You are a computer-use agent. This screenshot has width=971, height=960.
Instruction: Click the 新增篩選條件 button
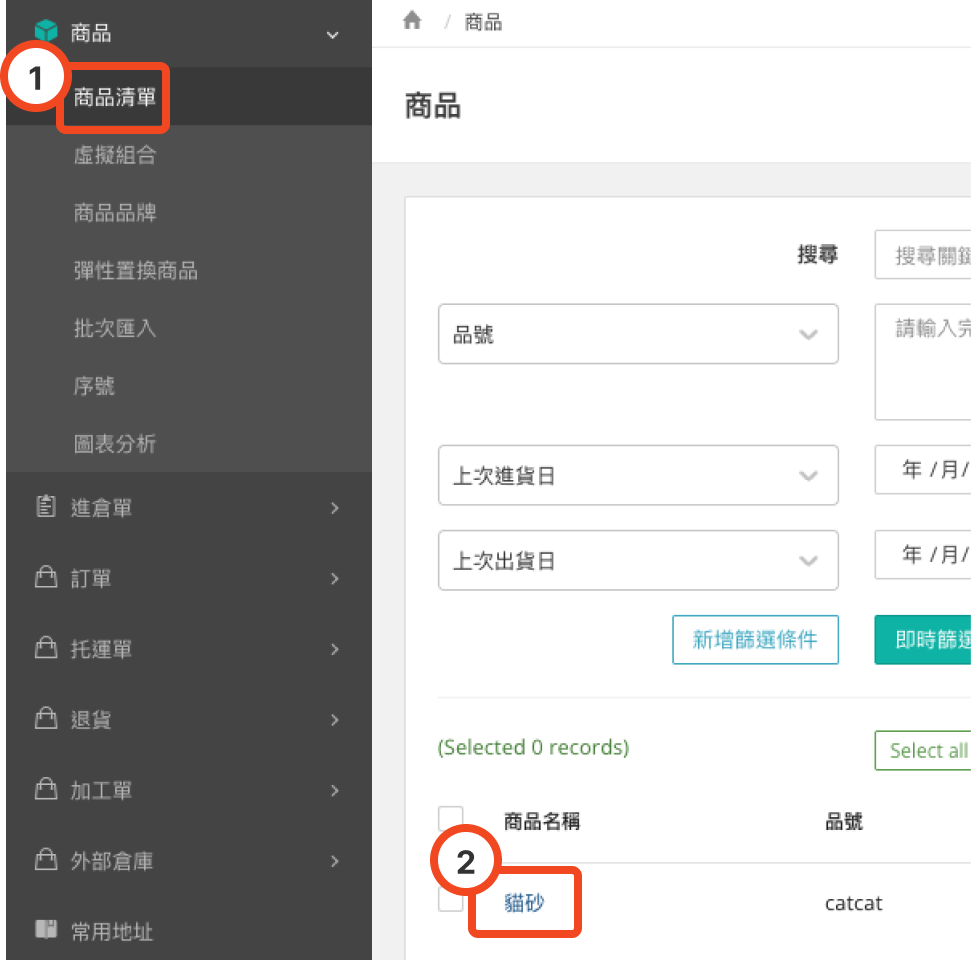[x=755, y=640]
